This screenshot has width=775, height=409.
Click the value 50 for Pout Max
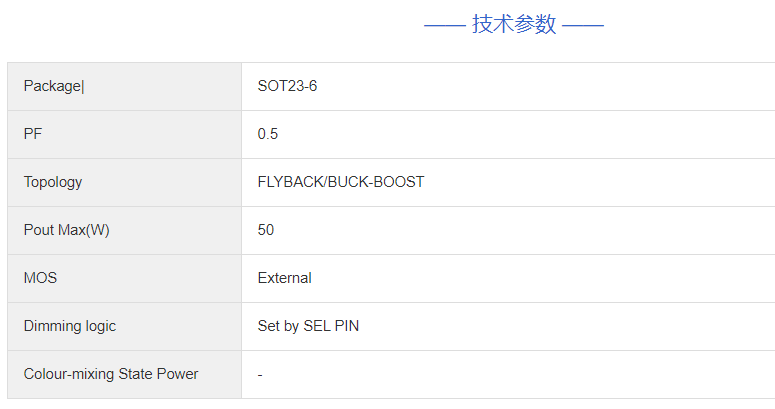pos(266,230)
